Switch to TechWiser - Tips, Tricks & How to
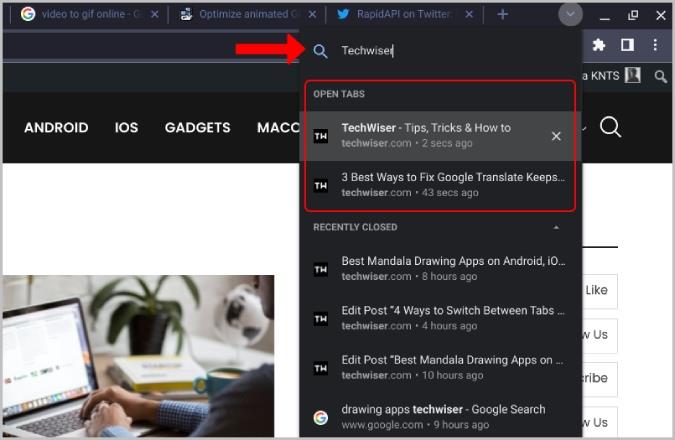This screenshot has height=440, width=675. click(x=440, y=136)
